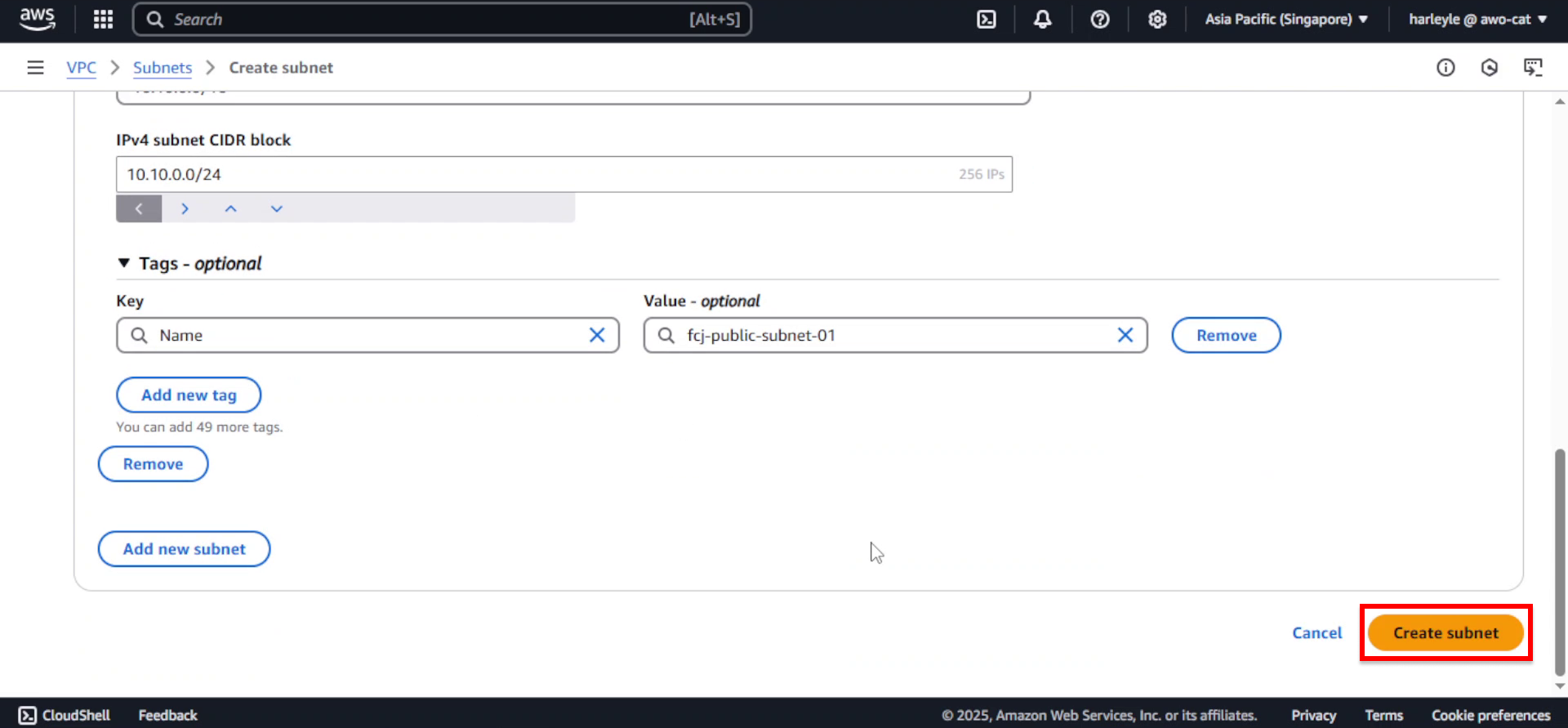Image resolution: width=1568 pixels, height=728 pixels.
Task: Click "You can add 49 more tags." text
Action: (199, 427)
